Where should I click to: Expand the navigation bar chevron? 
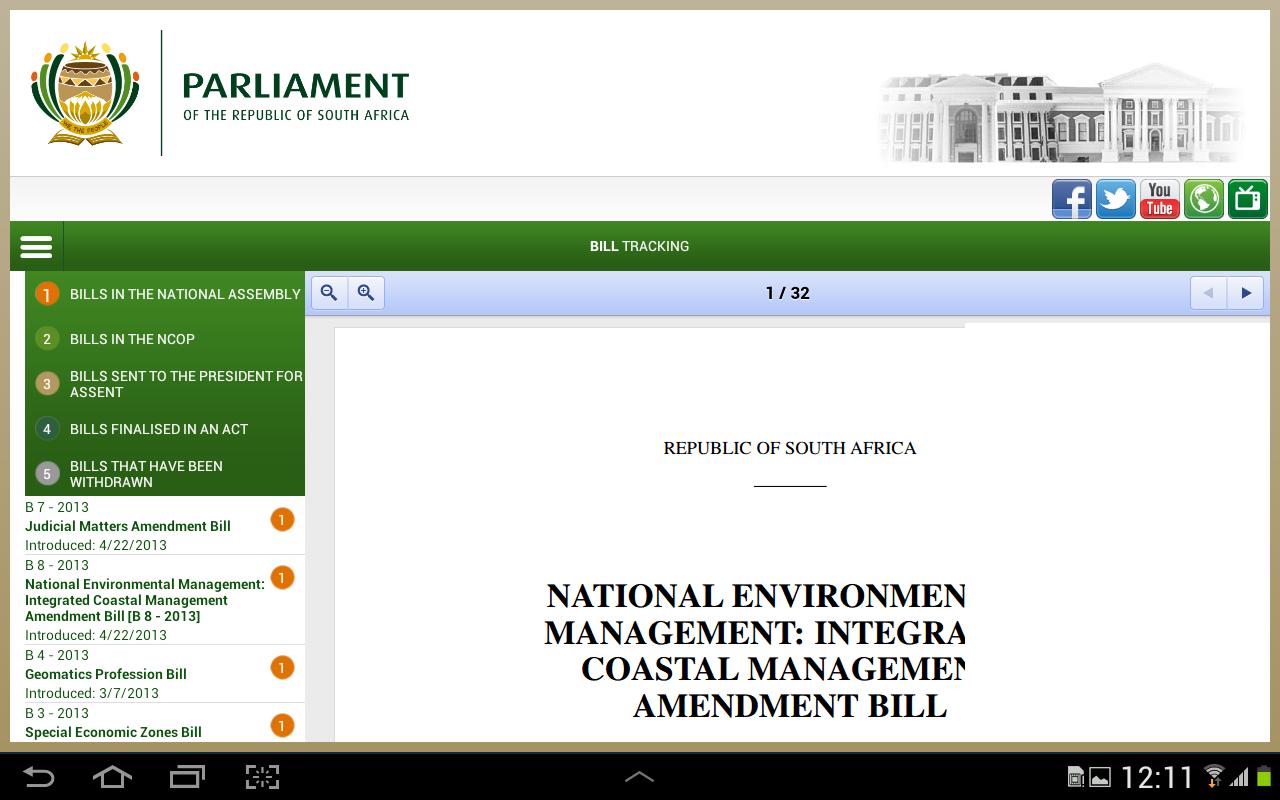point(639,776)
